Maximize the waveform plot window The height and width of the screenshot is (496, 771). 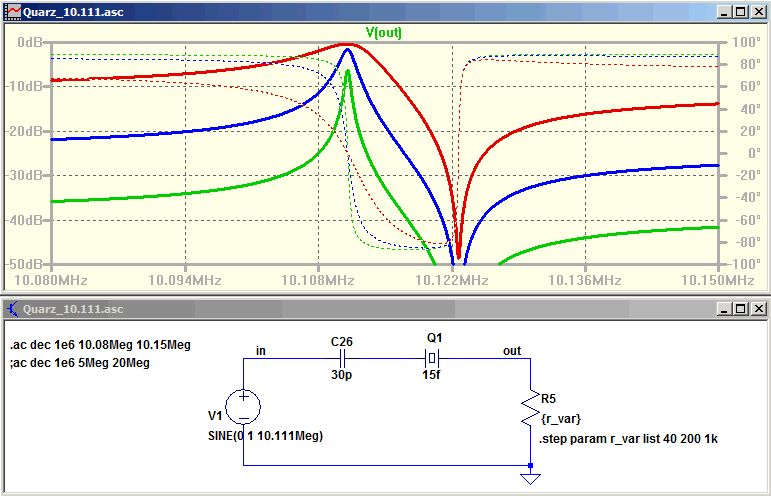click(x=740, y=12)
